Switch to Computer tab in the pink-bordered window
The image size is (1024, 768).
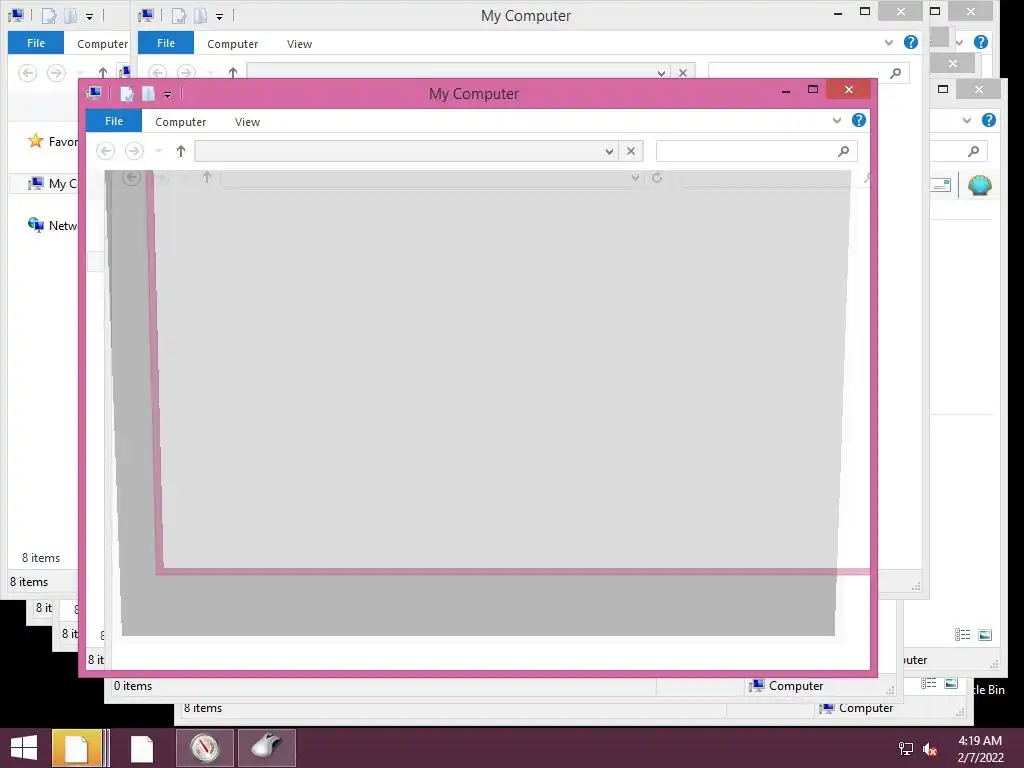pyautogui.click(x=180, y=122)
